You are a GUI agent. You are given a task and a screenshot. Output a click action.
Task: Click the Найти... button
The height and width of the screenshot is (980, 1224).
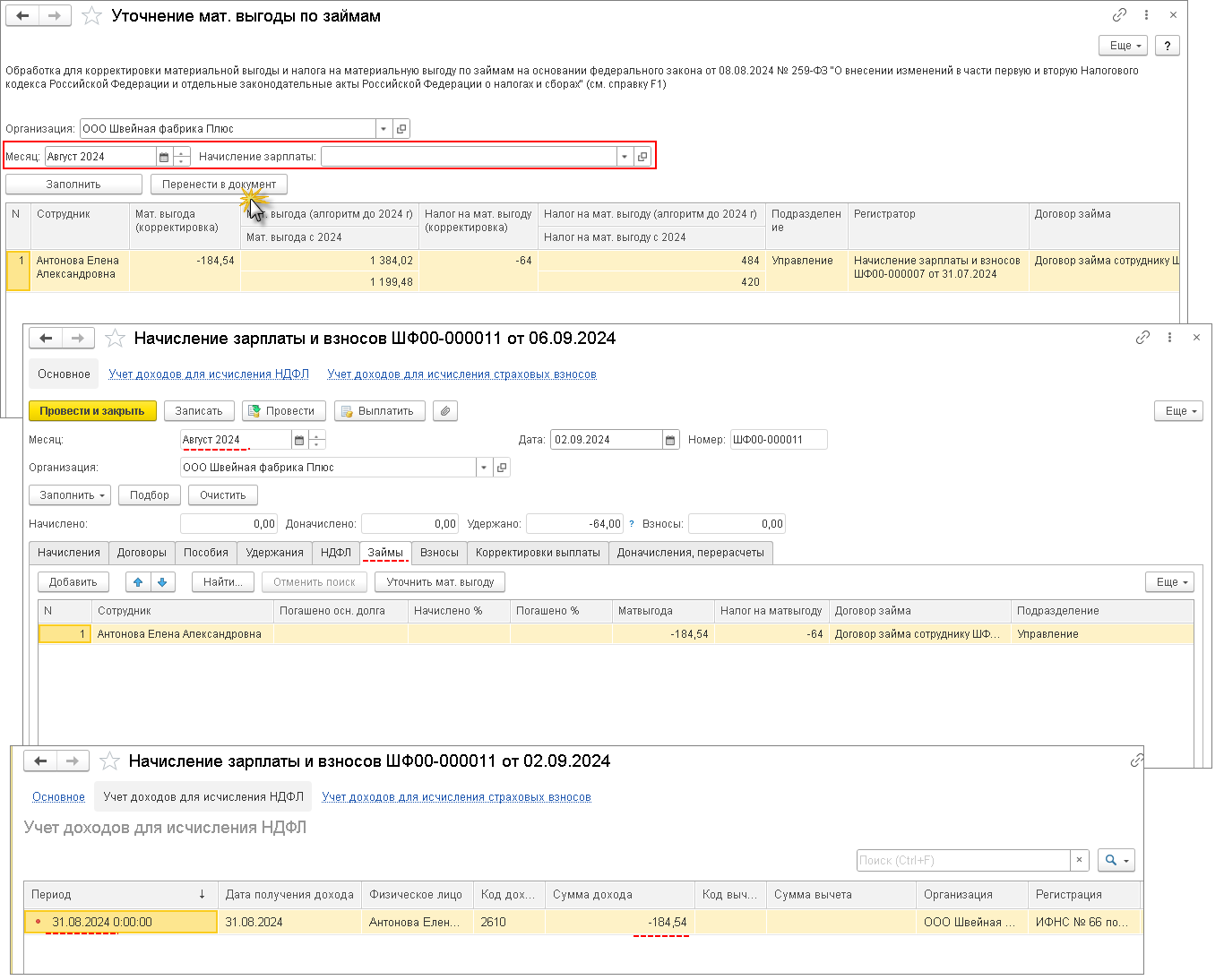[223, 582]
